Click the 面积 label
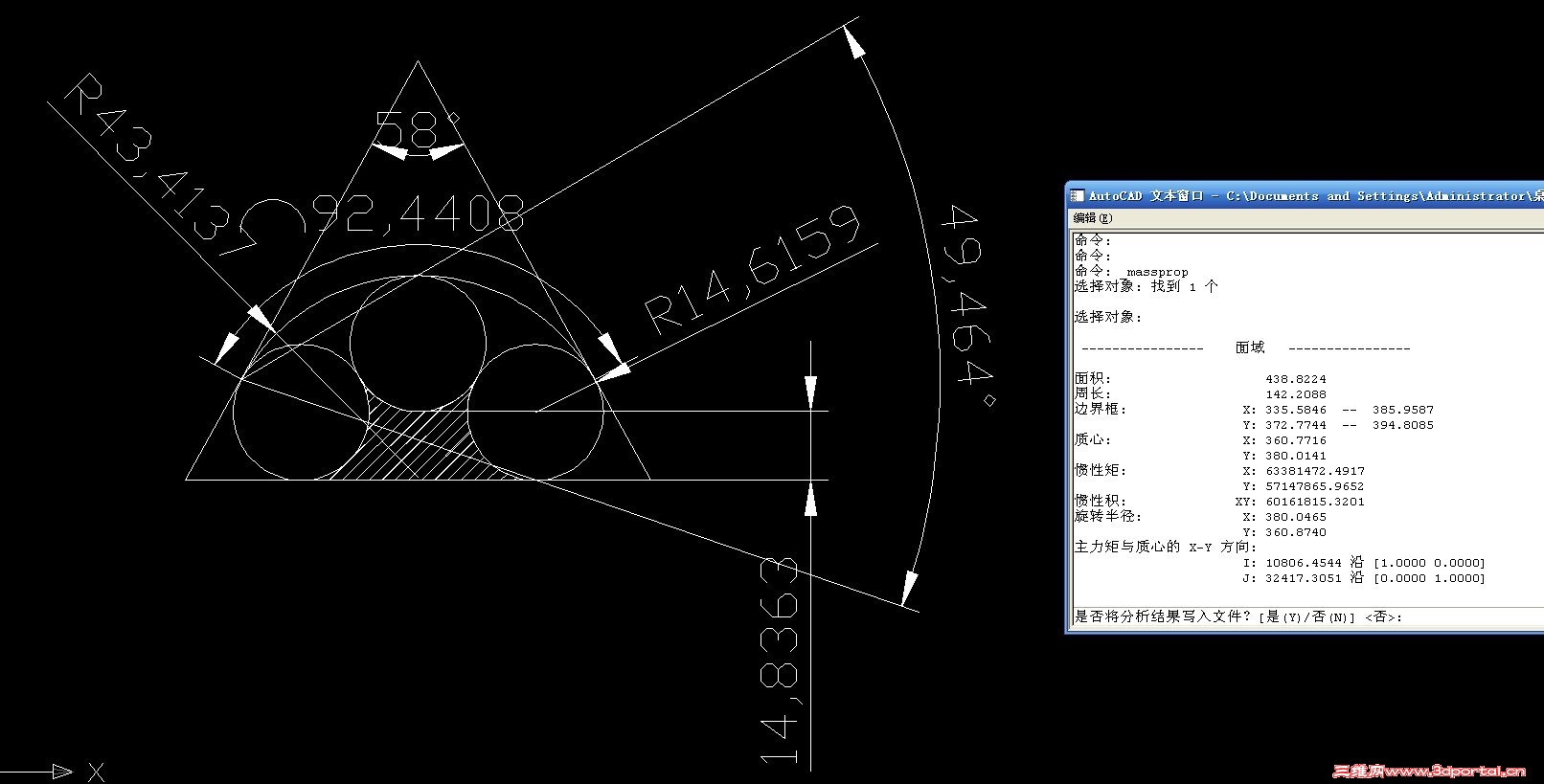Screen dimensions: 1544x784 1093,379
